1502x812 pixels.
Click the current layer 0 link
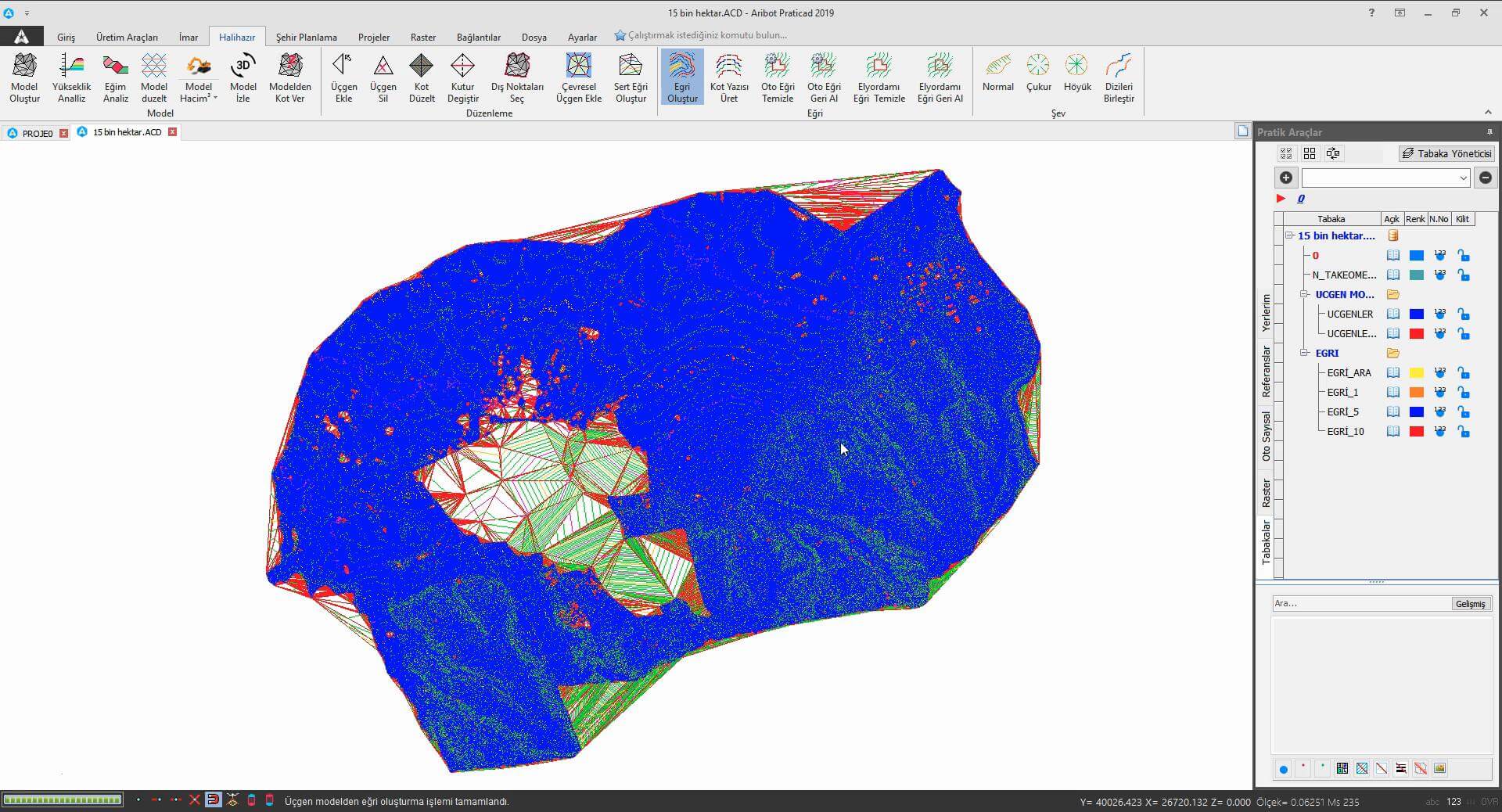[x=1301, y=199]
